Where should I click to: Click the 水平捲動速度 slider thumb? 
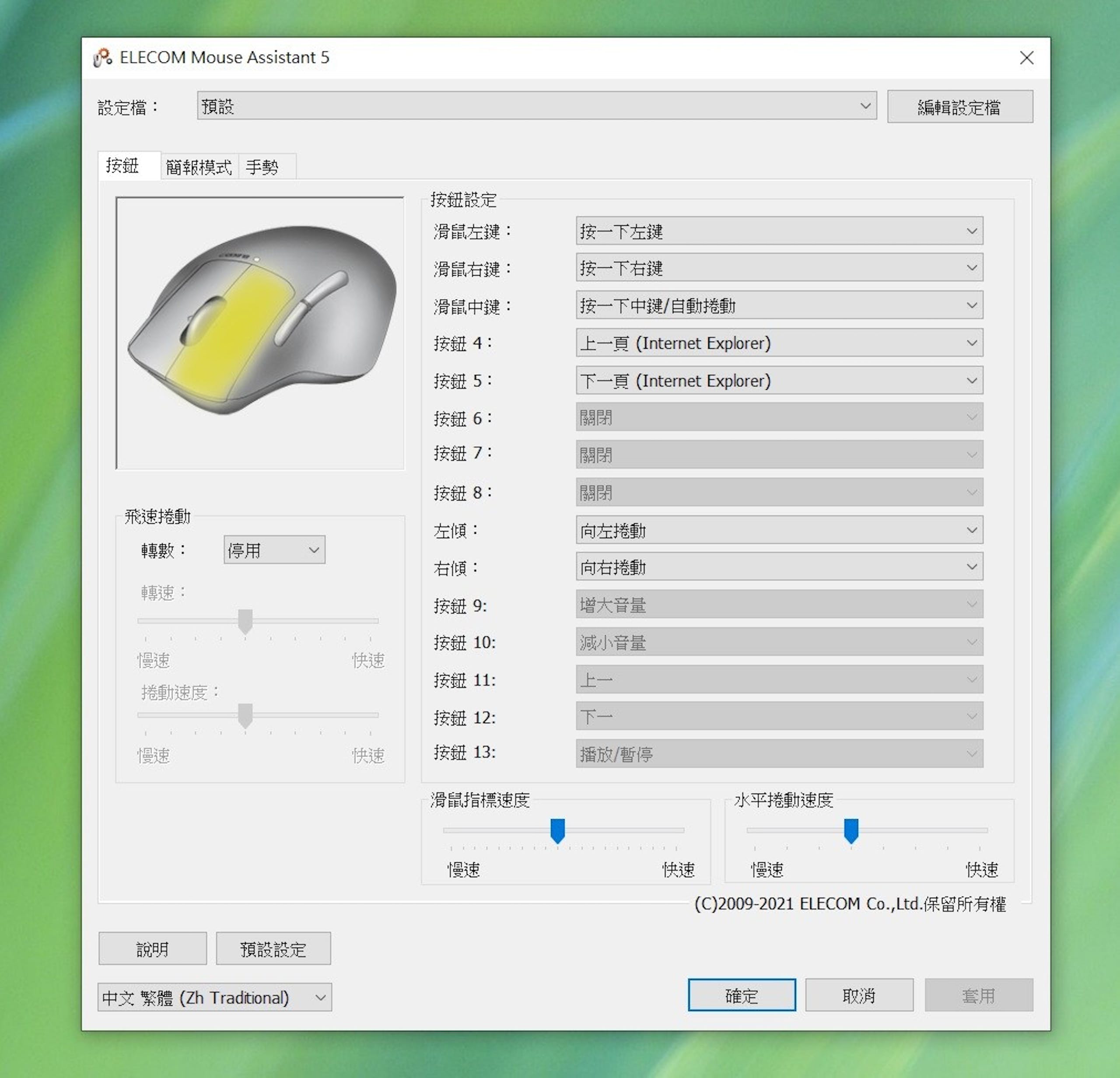(x=851, y=831)
